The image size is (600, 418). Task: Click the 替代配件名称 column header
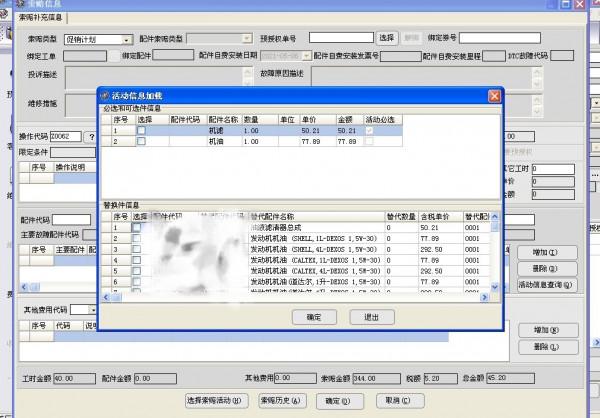(317, 217)
